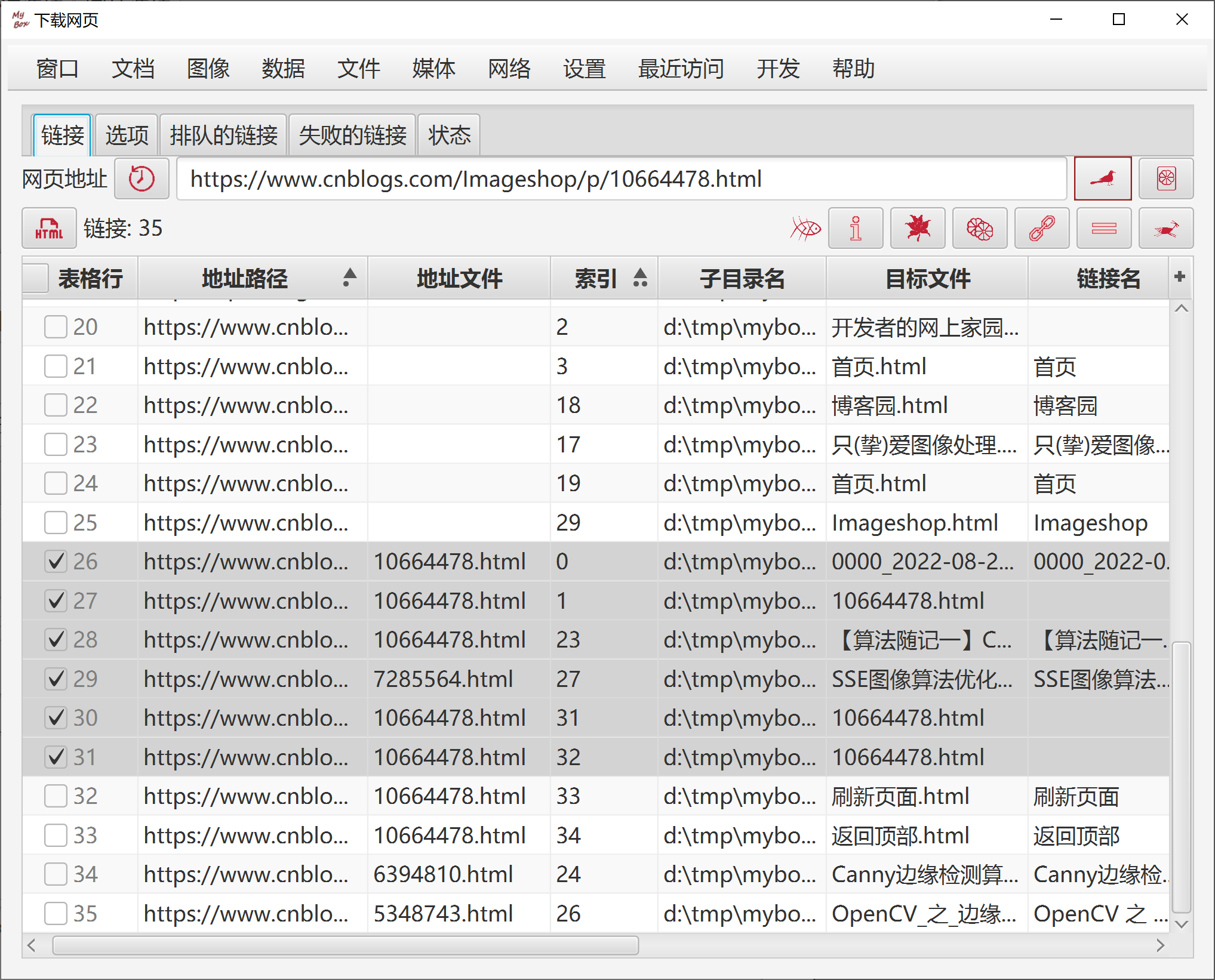Screen dimensions: 1215x980
Task: Click the two horizontal bars button
Action: click(1103, 228)
